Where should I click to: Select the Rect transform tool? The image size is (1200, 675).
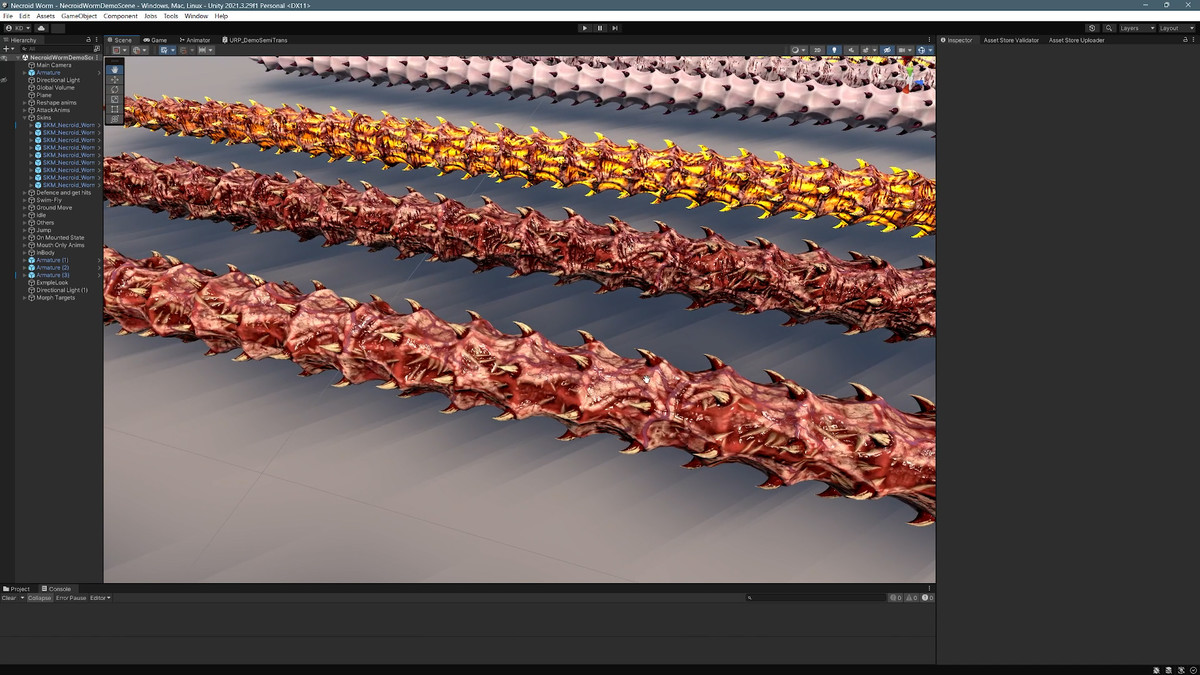pyautogui.click(x=115, y=109)
